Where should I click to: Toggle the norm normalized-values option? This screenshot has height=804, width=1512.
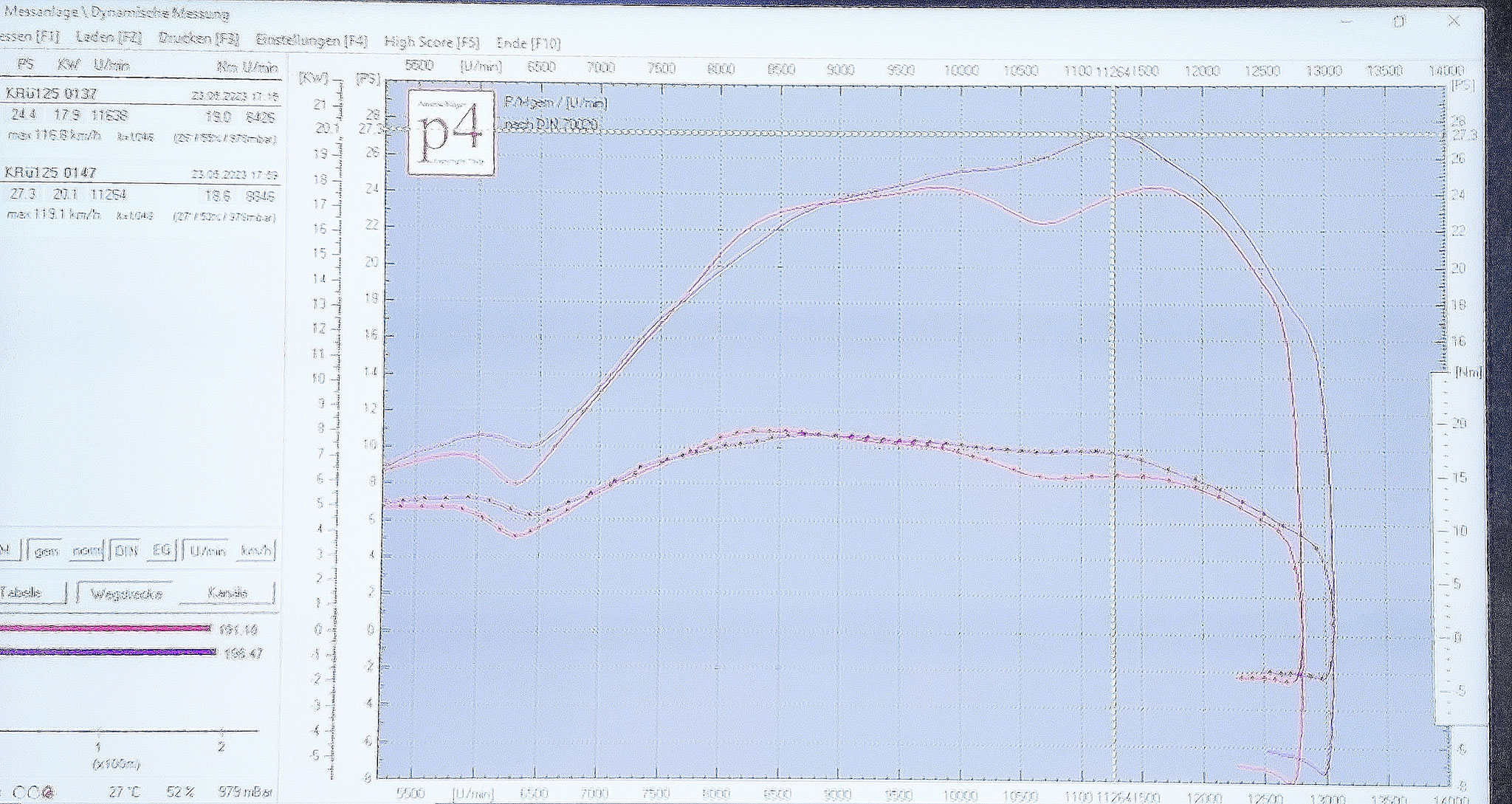[87, 551]
